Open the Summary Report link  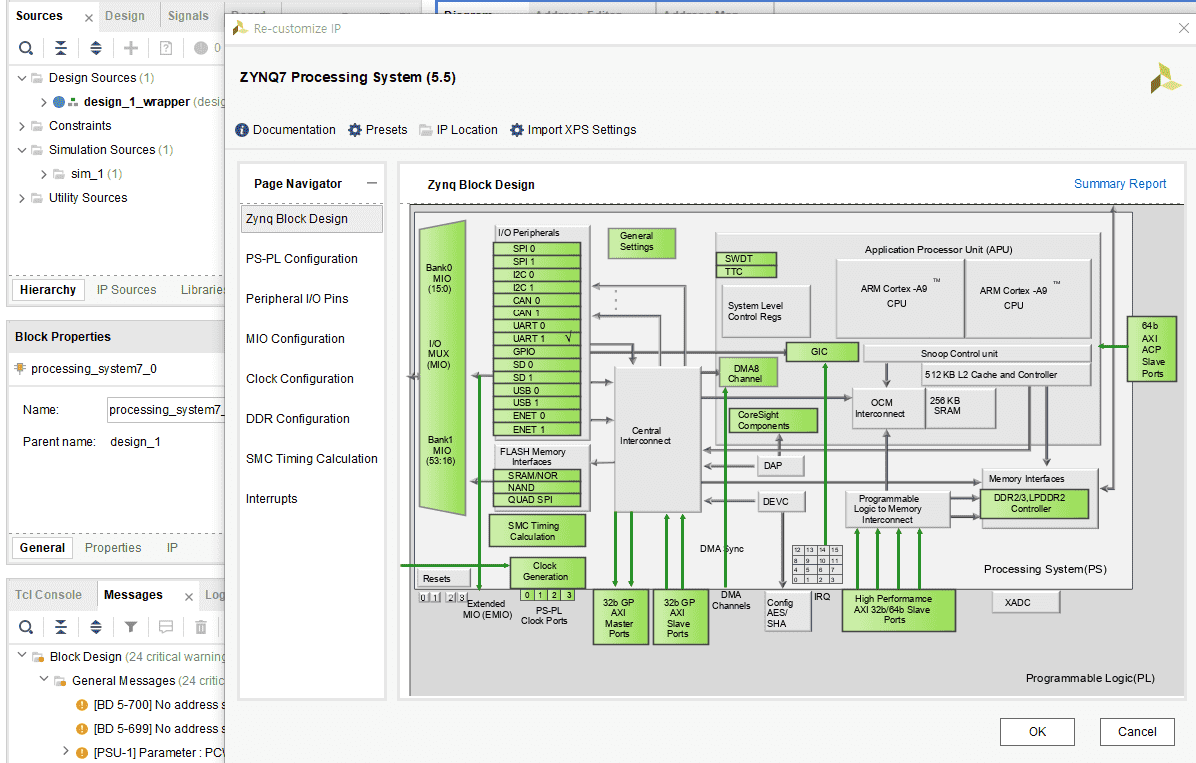coord(1120,184)
